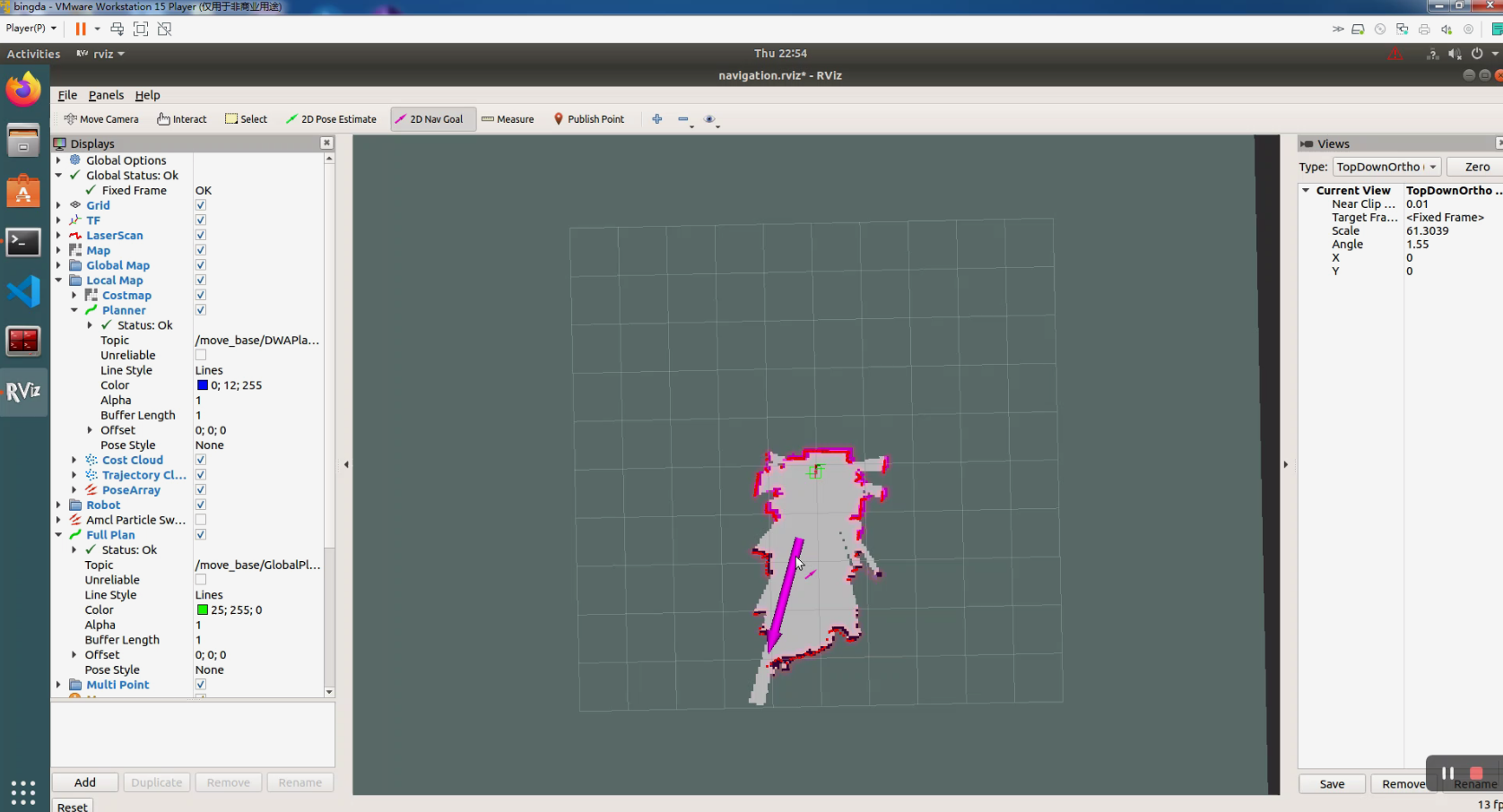Open Terminal from the dock
The image size is (1503, 812).
[23, 242]
